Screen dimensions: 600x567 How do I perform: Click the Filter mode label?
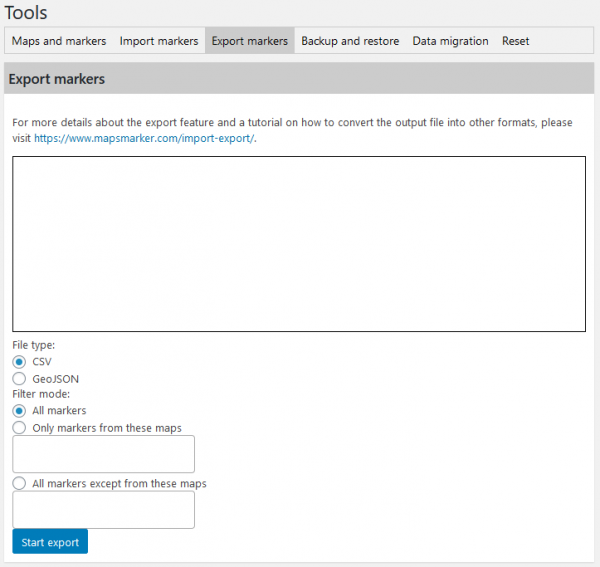41,394
